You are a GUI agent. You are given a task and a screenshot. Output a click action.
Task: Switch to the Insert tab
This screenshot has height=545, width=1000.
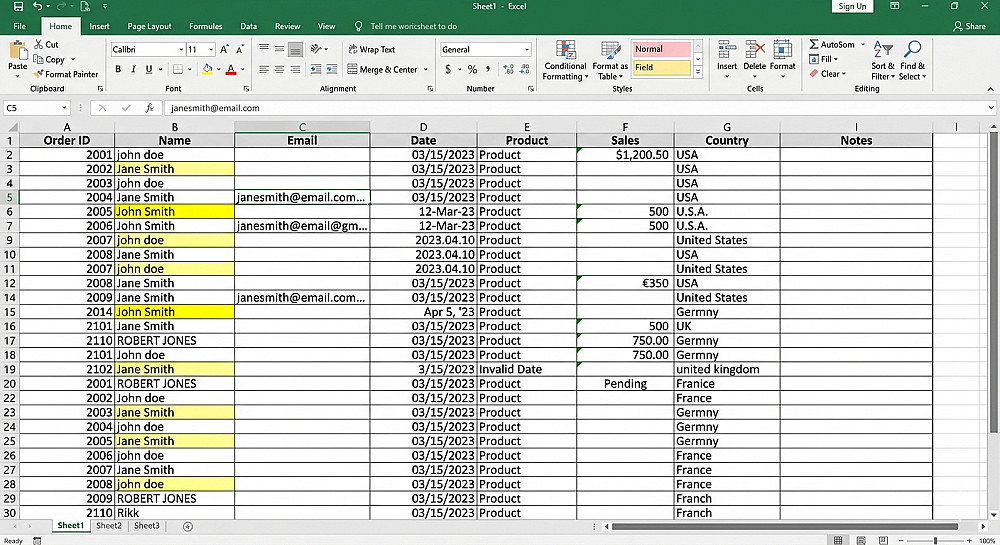[x=99, y=26]
